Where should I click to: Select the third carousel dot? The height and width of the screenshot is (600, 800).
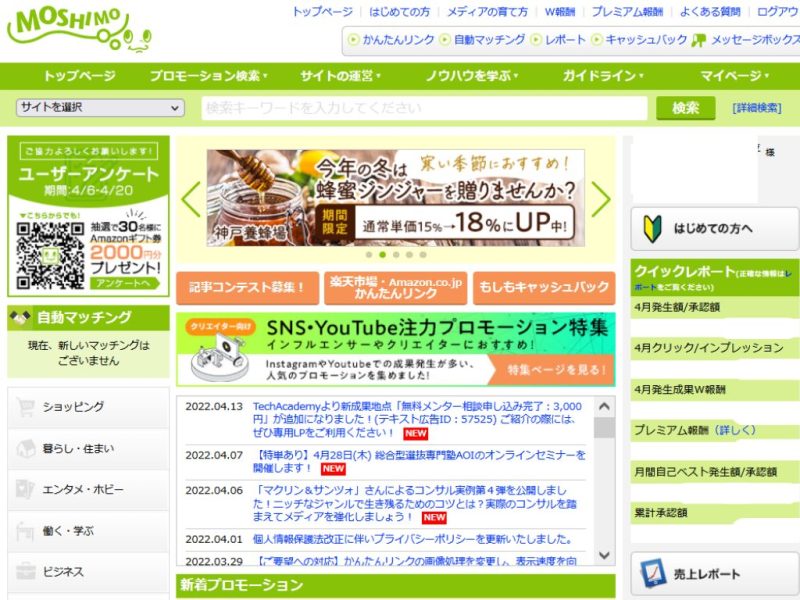pos(396,255)
